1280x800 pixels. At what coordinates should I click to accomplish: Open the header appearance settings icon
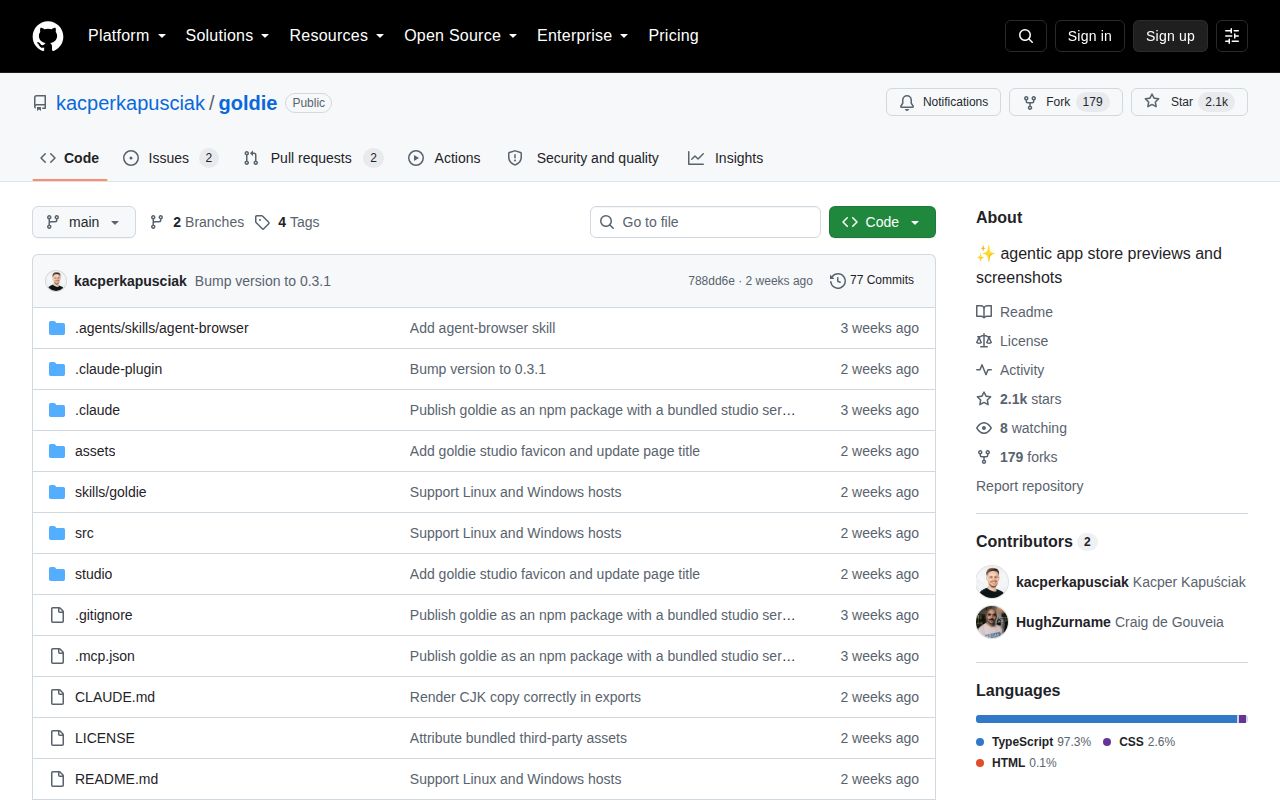point(1232,36)
